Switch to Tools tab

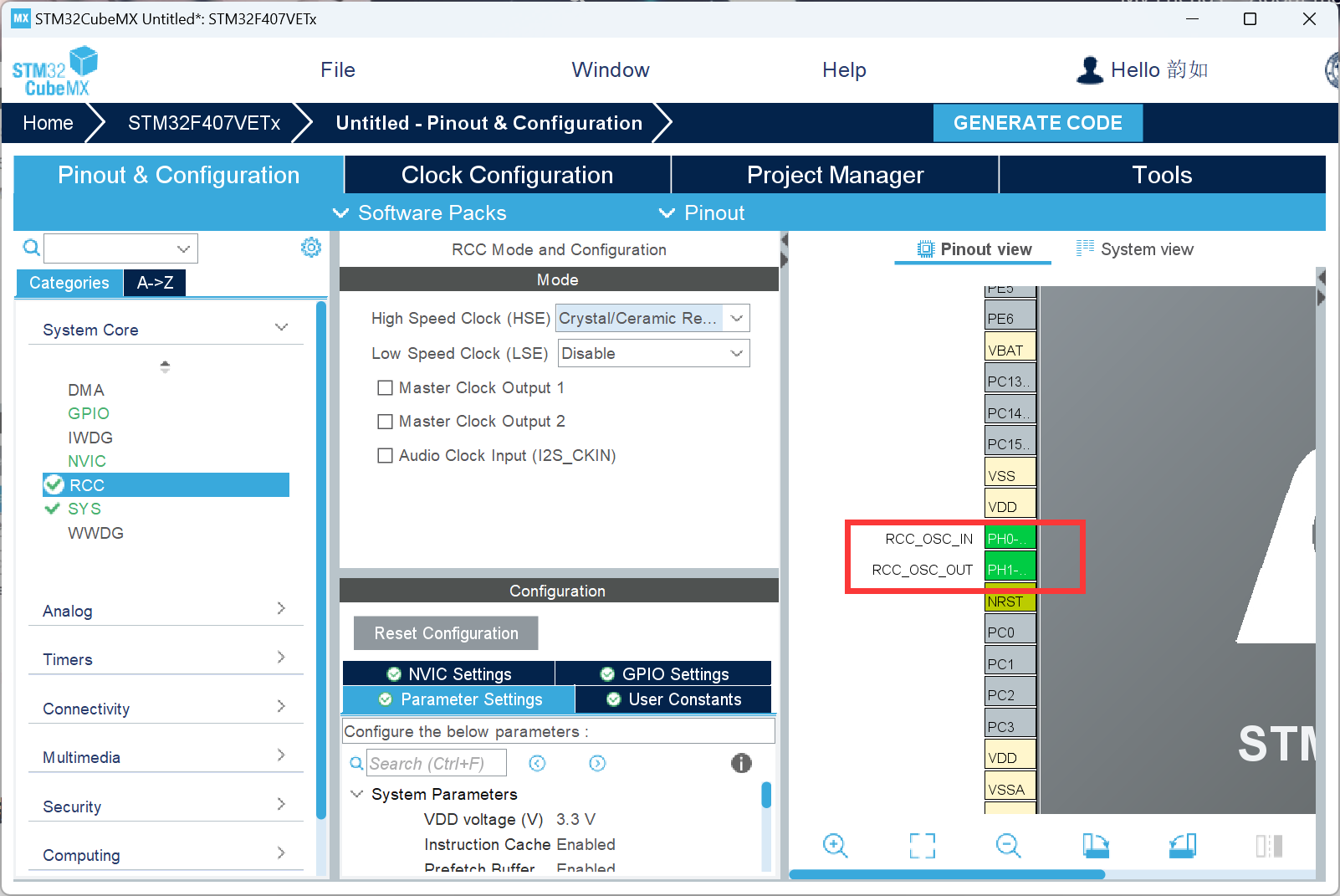(1162, 175)
